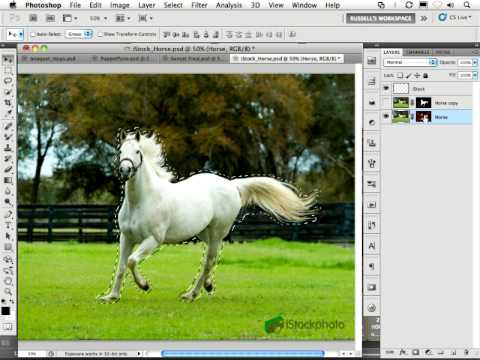This screenshot has width=480, height=360.
Task: Click the horizontal scrollbar below the canvas
Action: (x=242, y=353)
